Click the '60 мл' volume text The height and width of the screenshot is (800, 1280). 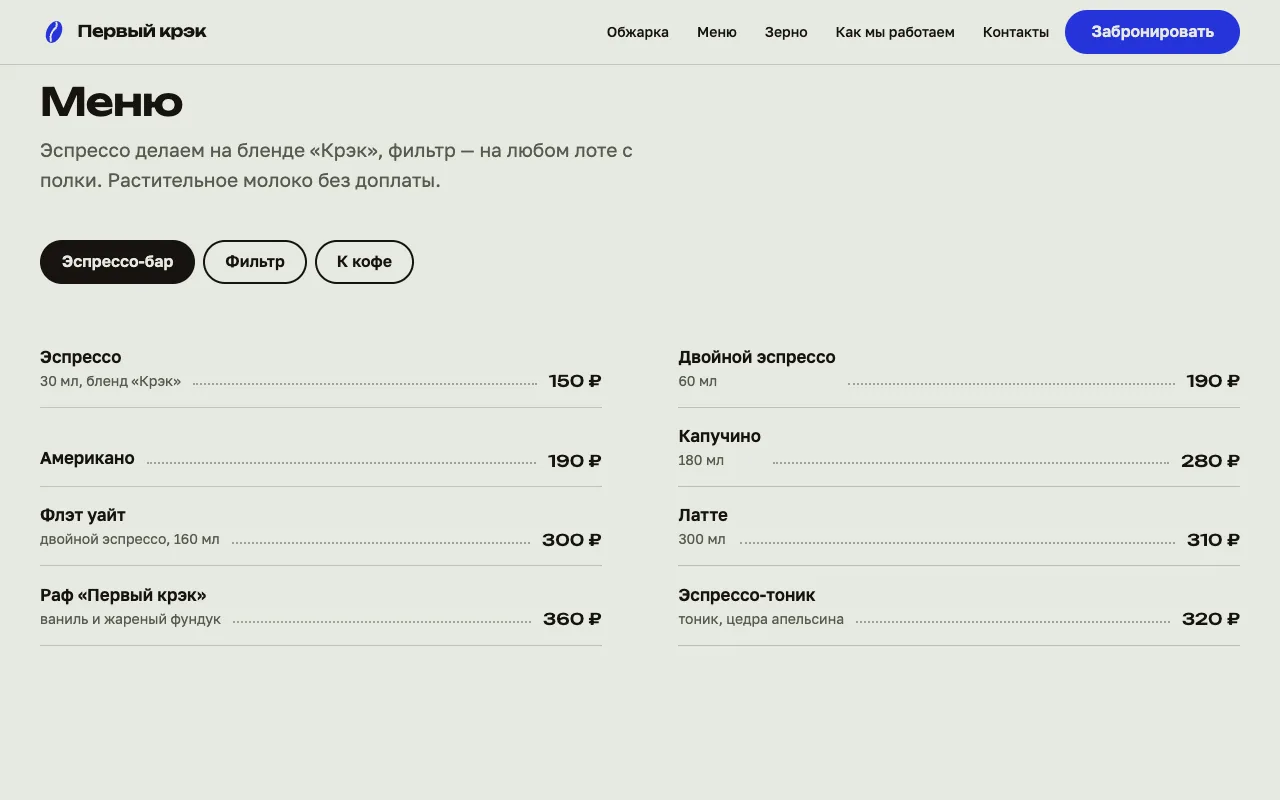pos(698,381)
